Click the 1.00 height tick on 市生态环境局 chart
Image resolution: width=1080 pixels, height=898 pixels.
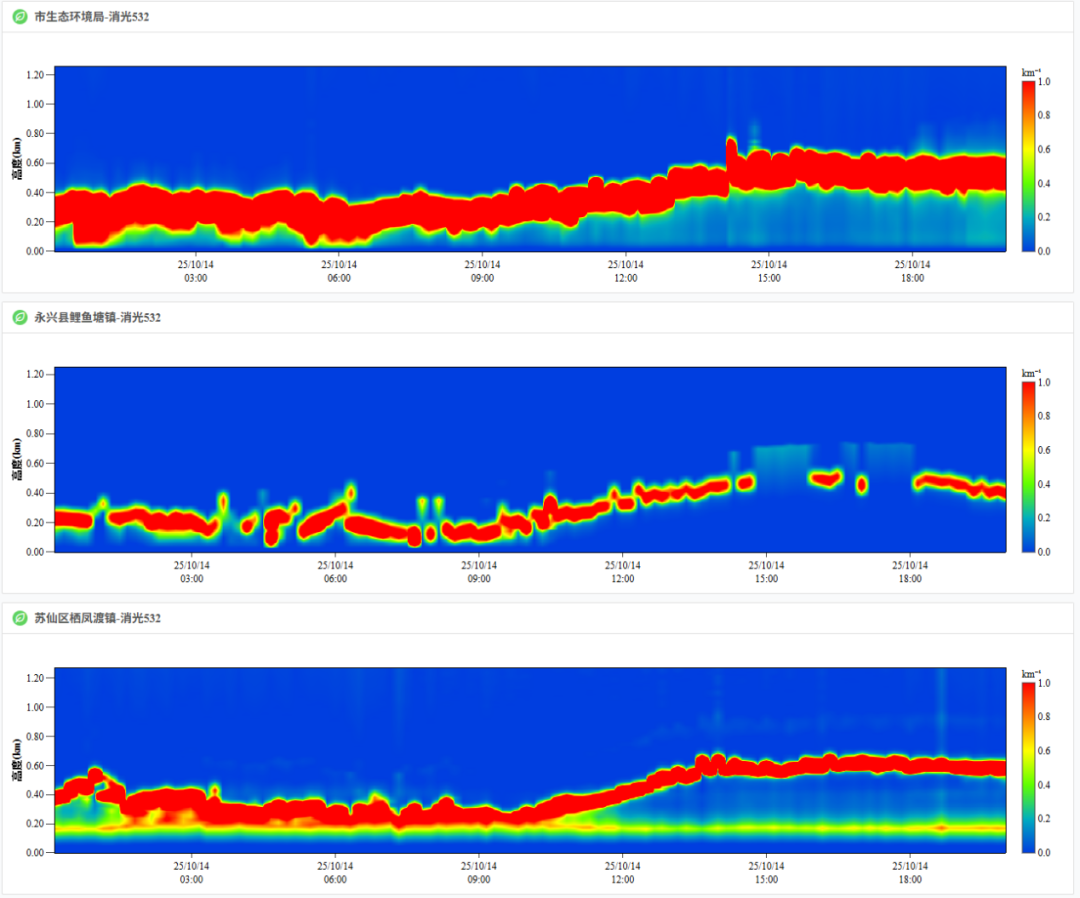[x=37, y=104]
